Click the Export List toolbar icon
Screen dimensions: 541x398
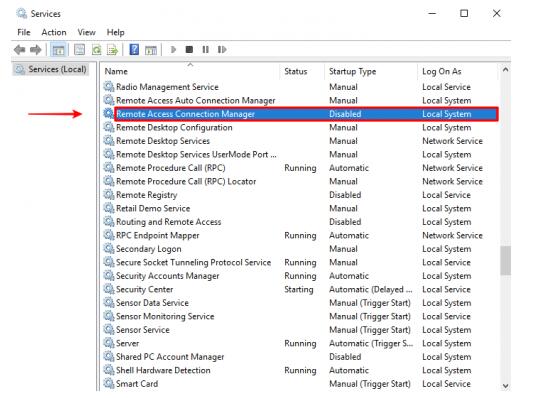112,50
